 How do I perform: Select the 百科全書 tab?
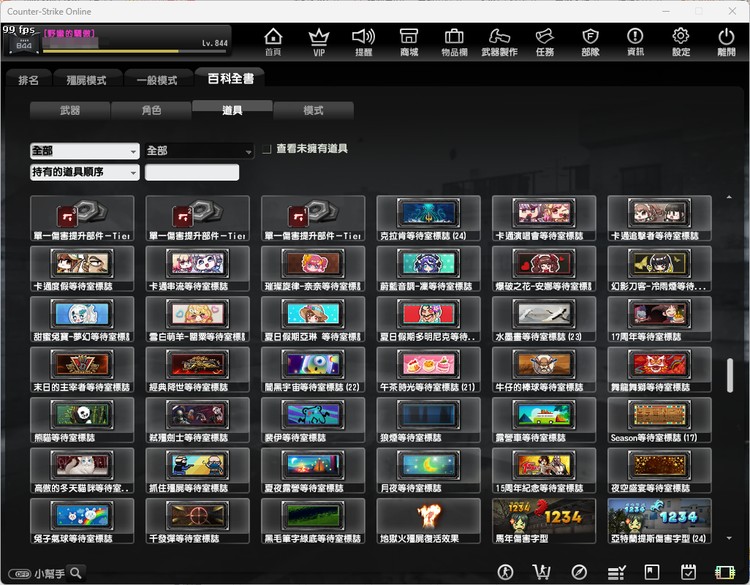231,78
